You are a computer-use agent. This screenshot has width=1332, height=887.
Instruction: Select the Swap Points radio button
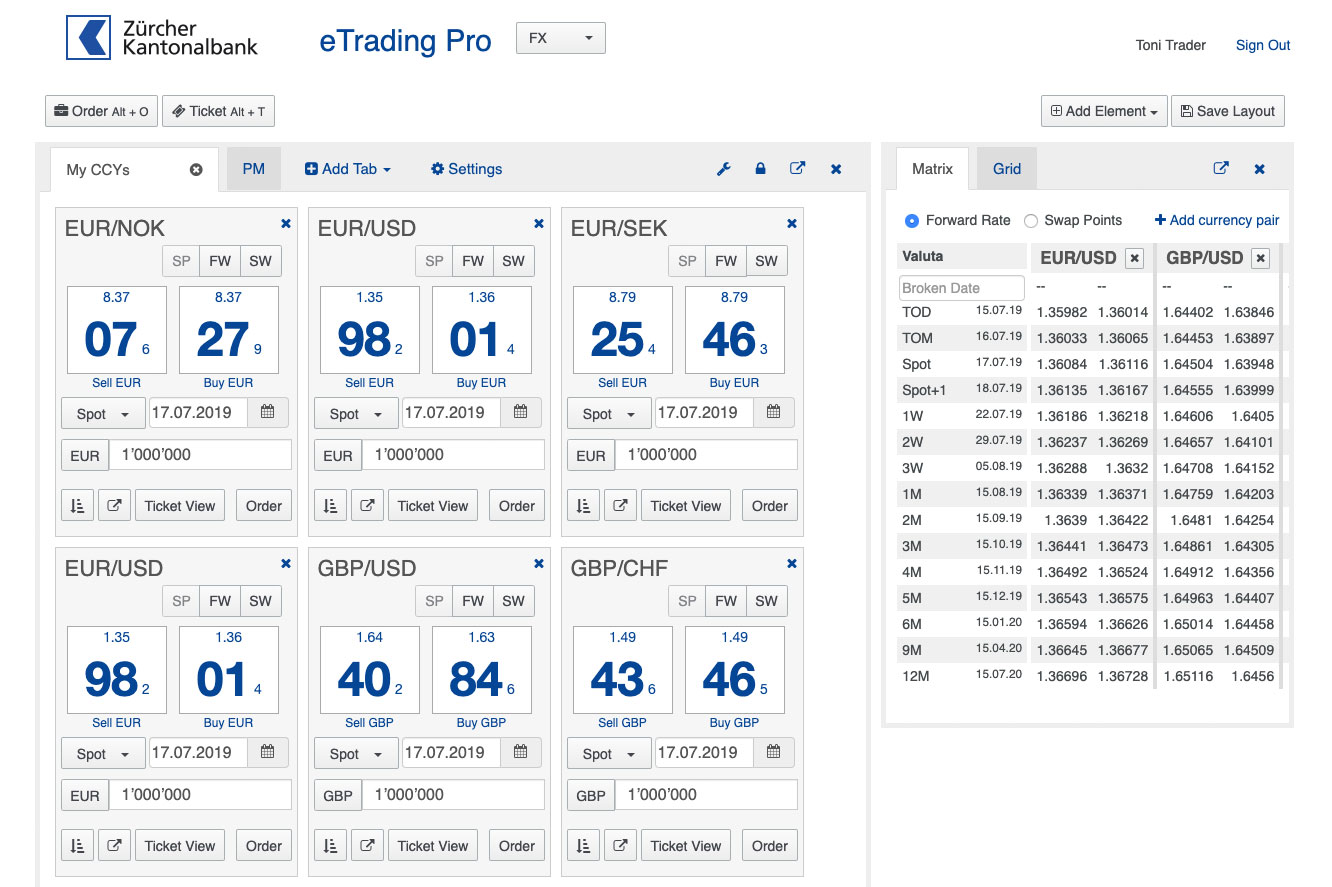(1031, 221)
